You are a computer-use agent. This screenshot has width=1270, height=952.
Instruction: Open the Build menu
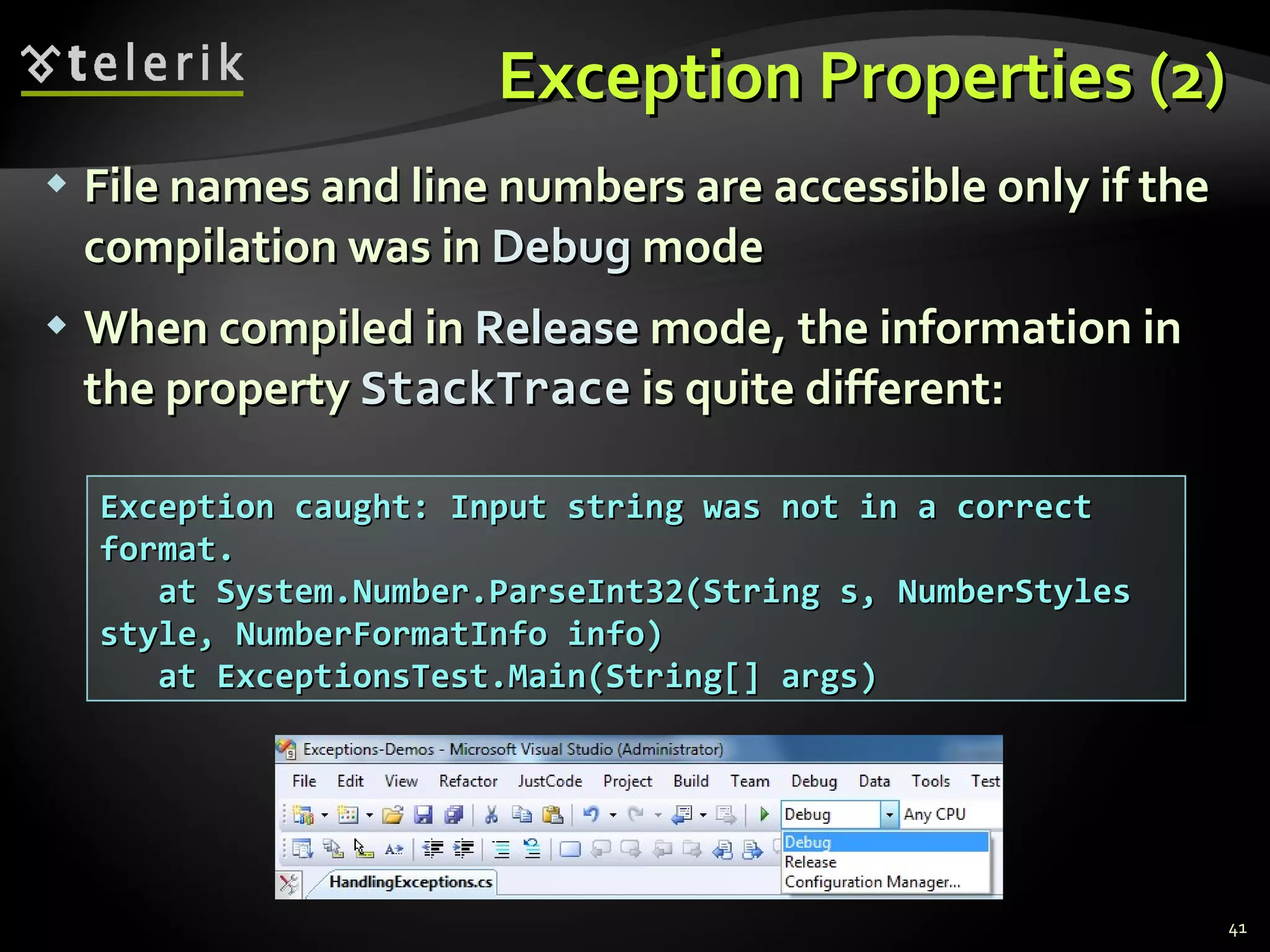[691, 781]
